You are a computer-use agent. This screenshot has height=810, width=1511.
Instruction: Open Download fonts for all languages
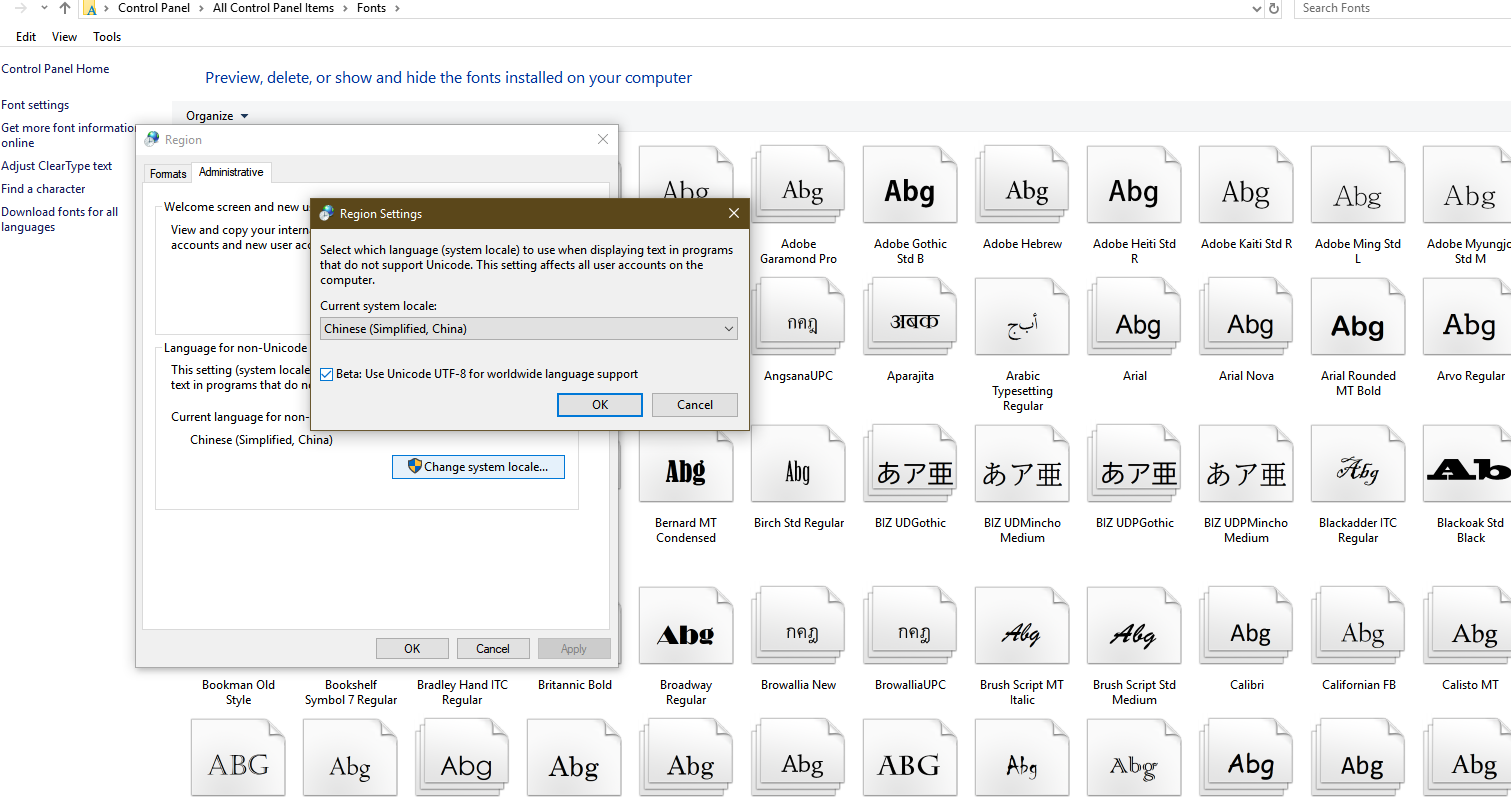click(x=60, y=219)
